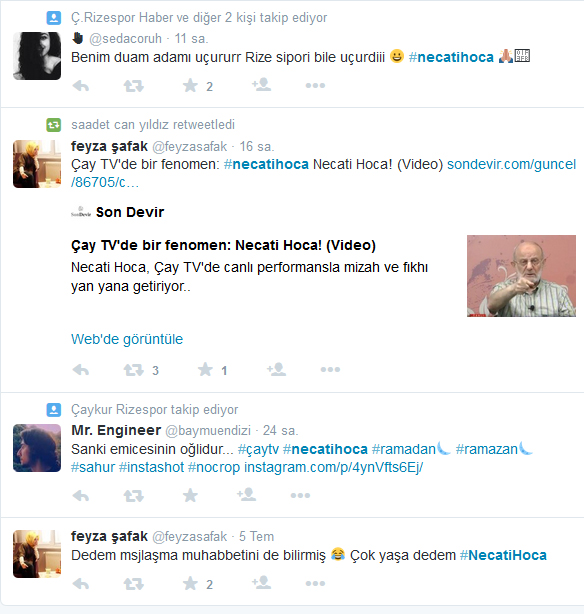Viewport: 584px width, 614px height.
Task: Follow Mr. Engineer with add-person icon
Action: click(246, 495)
